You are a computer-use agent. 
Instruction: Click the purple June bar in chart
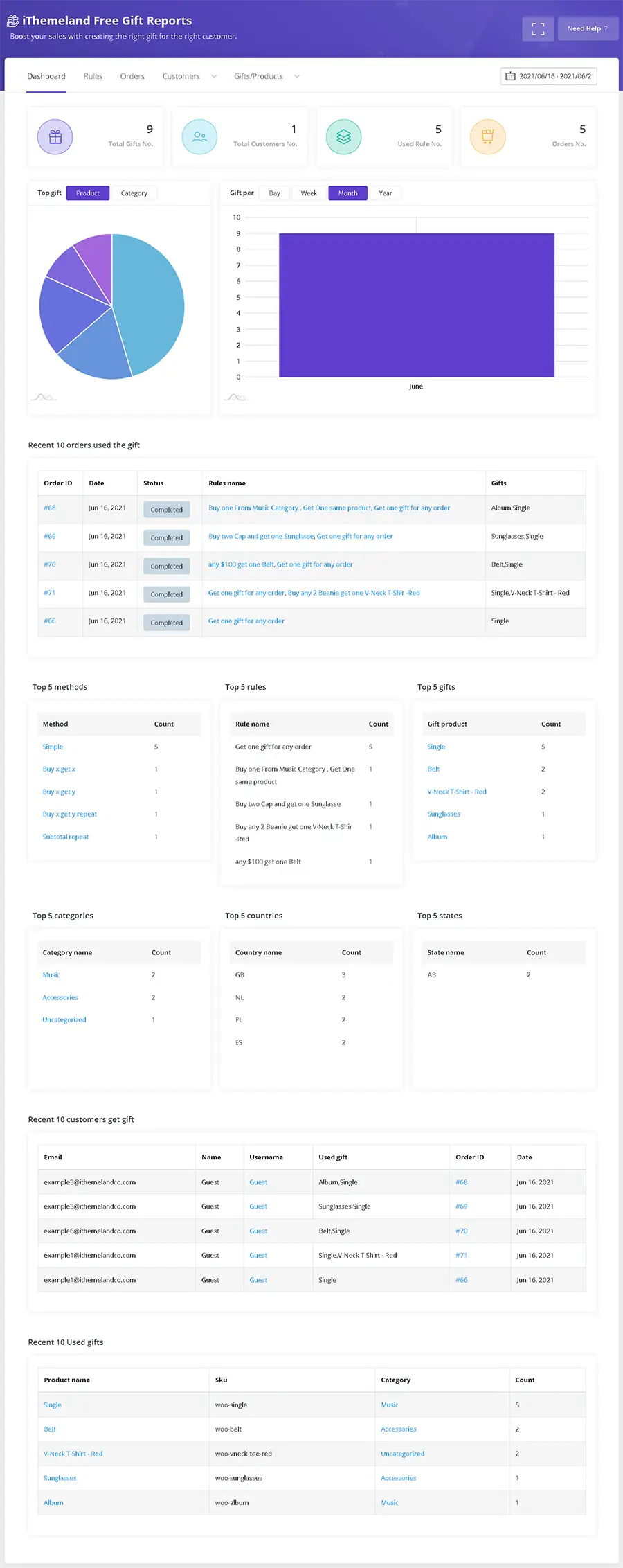[416, 305]
